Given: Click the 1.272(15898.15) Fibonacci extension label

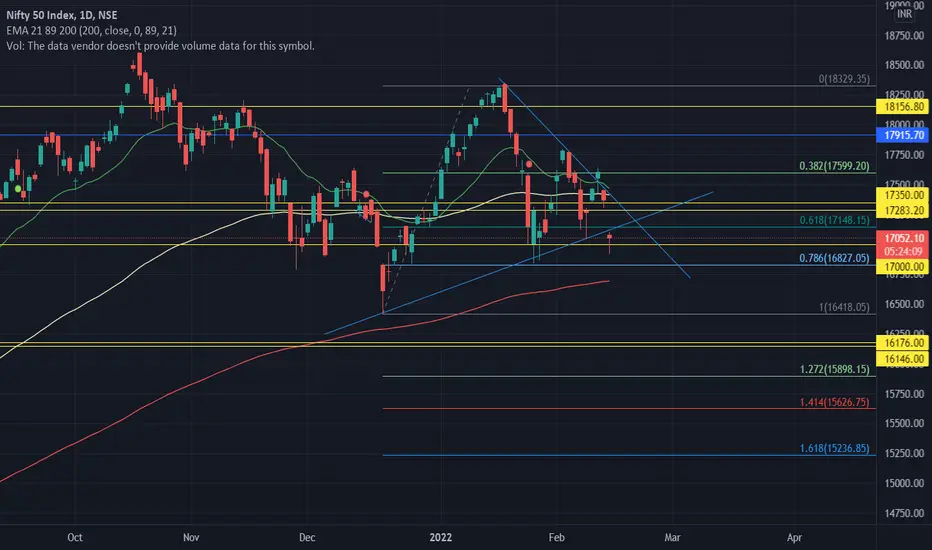Looking at the screenshot, I should click(x=834, y=369).
